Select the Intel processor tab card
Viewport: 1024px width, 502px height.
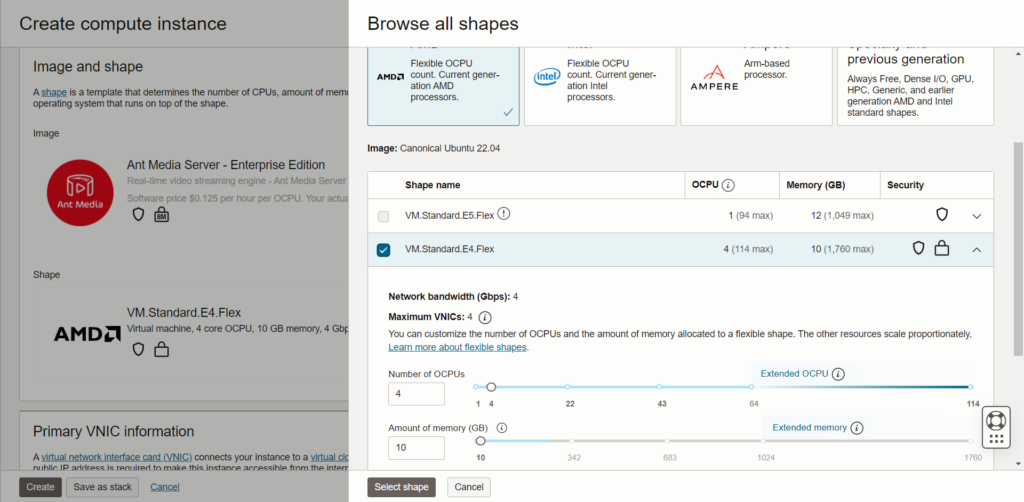(600, 85)
